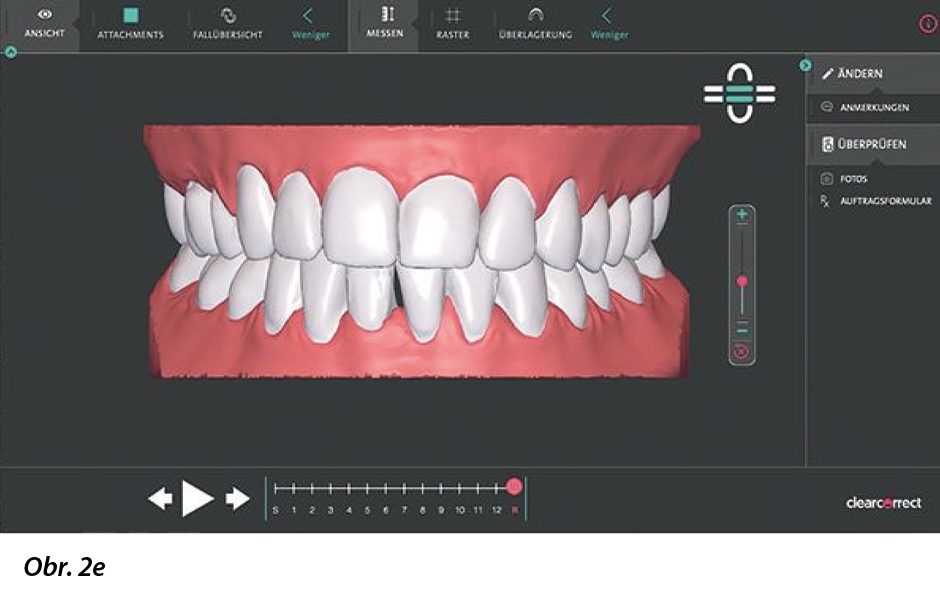The width and height of the screenshot is (940, 600).
Task: Click the zoom-in plus icon
Action: point(742,215)
